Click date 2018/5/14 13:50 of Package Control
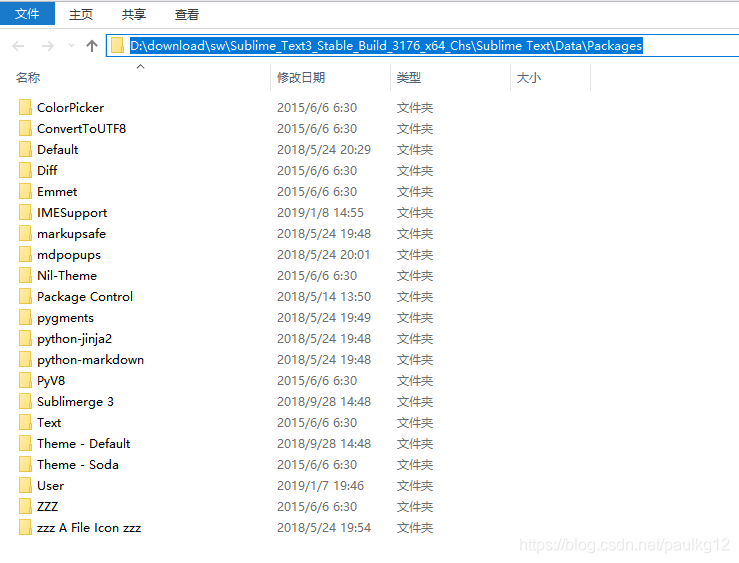This screenshot has height=563, width=739. [x=324, y=297]
